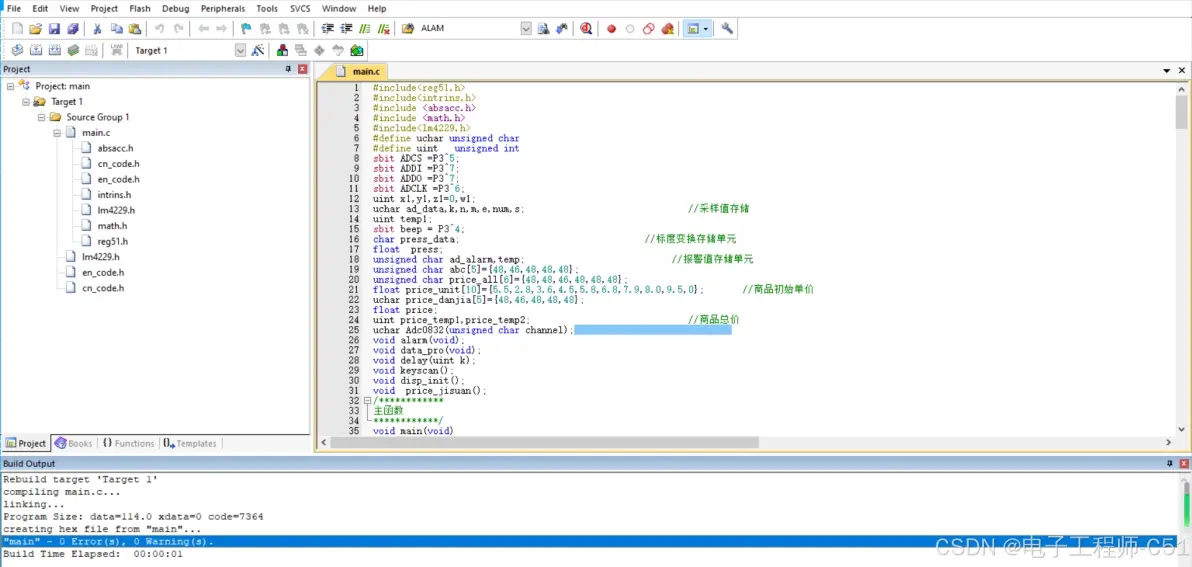Collapse the Source Group 1 folder

(x=42, y=117)
